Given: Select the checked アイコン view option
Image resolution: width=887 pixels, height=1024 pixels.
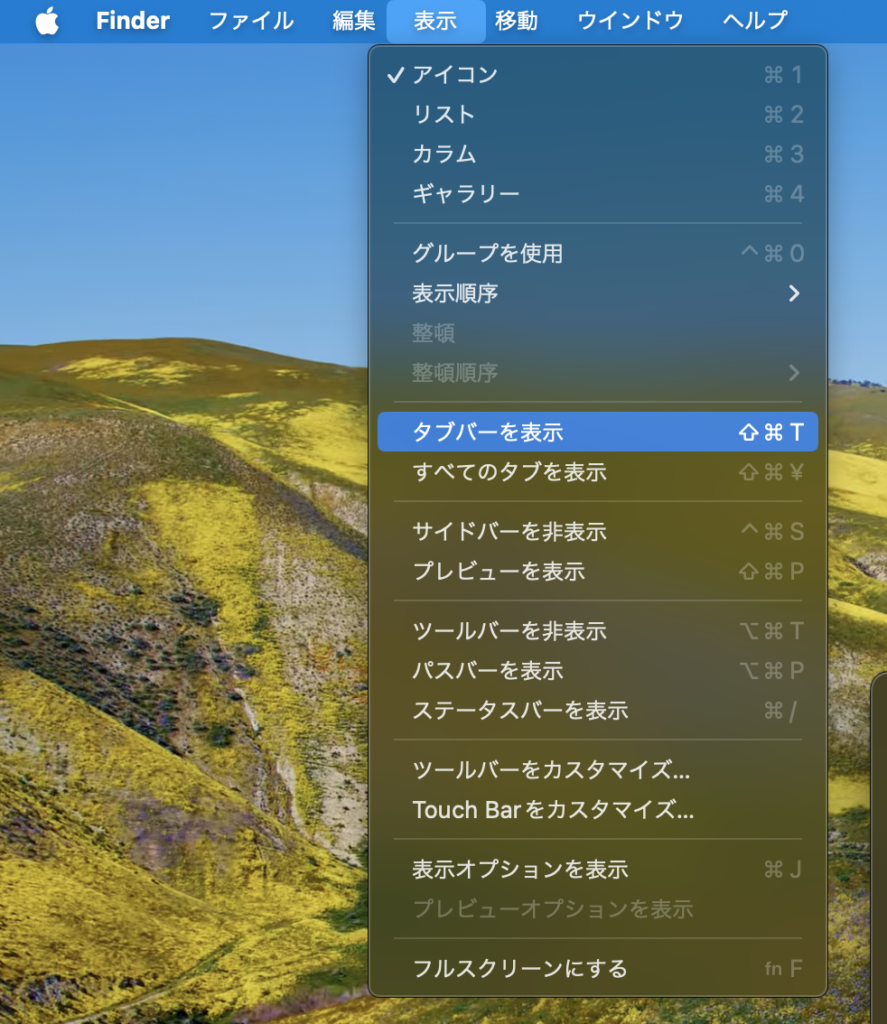Looking at the screenshot, I should 598,75.
